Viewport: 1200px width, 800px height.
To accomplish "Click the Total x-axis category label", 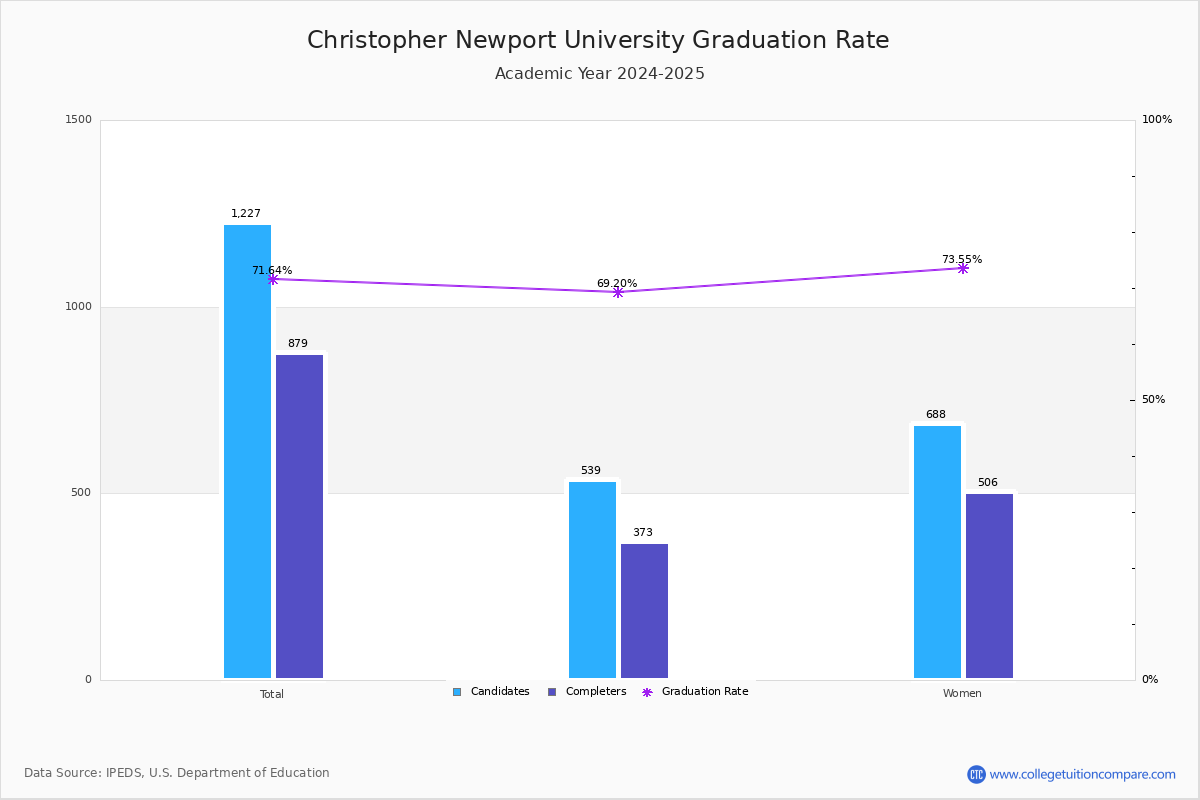I will (272, 694).
